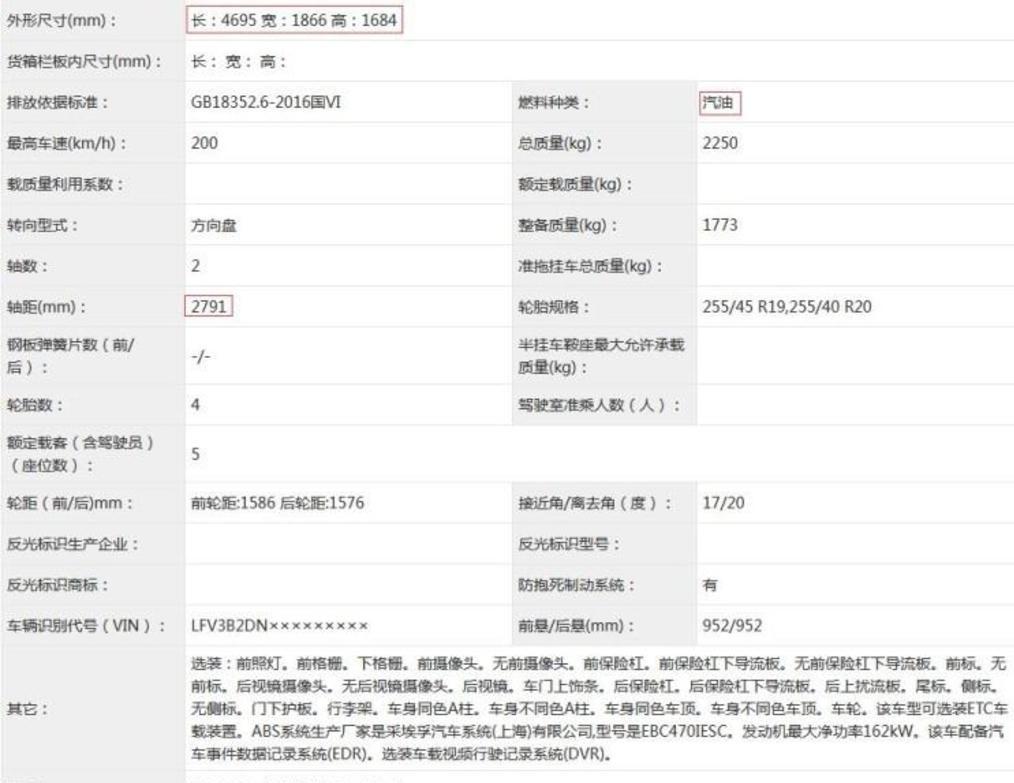Viewport: 1014px width, 783px height.
Task: Click the 轮胎规格 label
Action: [554, 306]
